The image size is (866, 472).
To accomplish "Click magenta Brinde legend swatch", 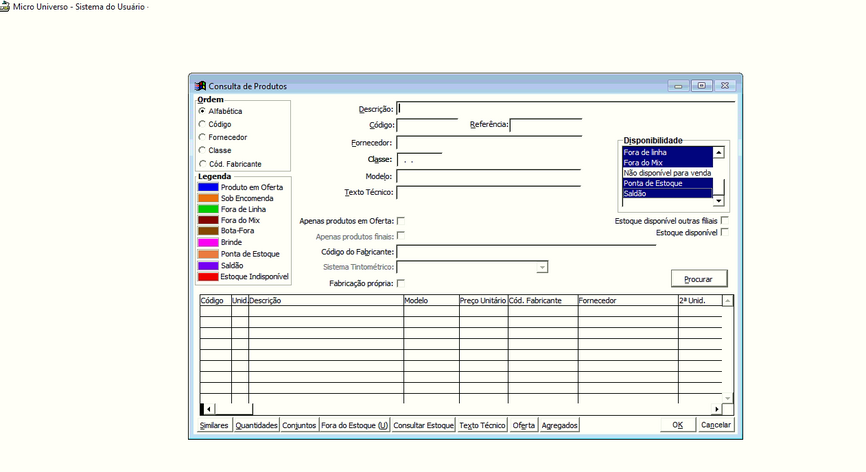I will 208,242.
